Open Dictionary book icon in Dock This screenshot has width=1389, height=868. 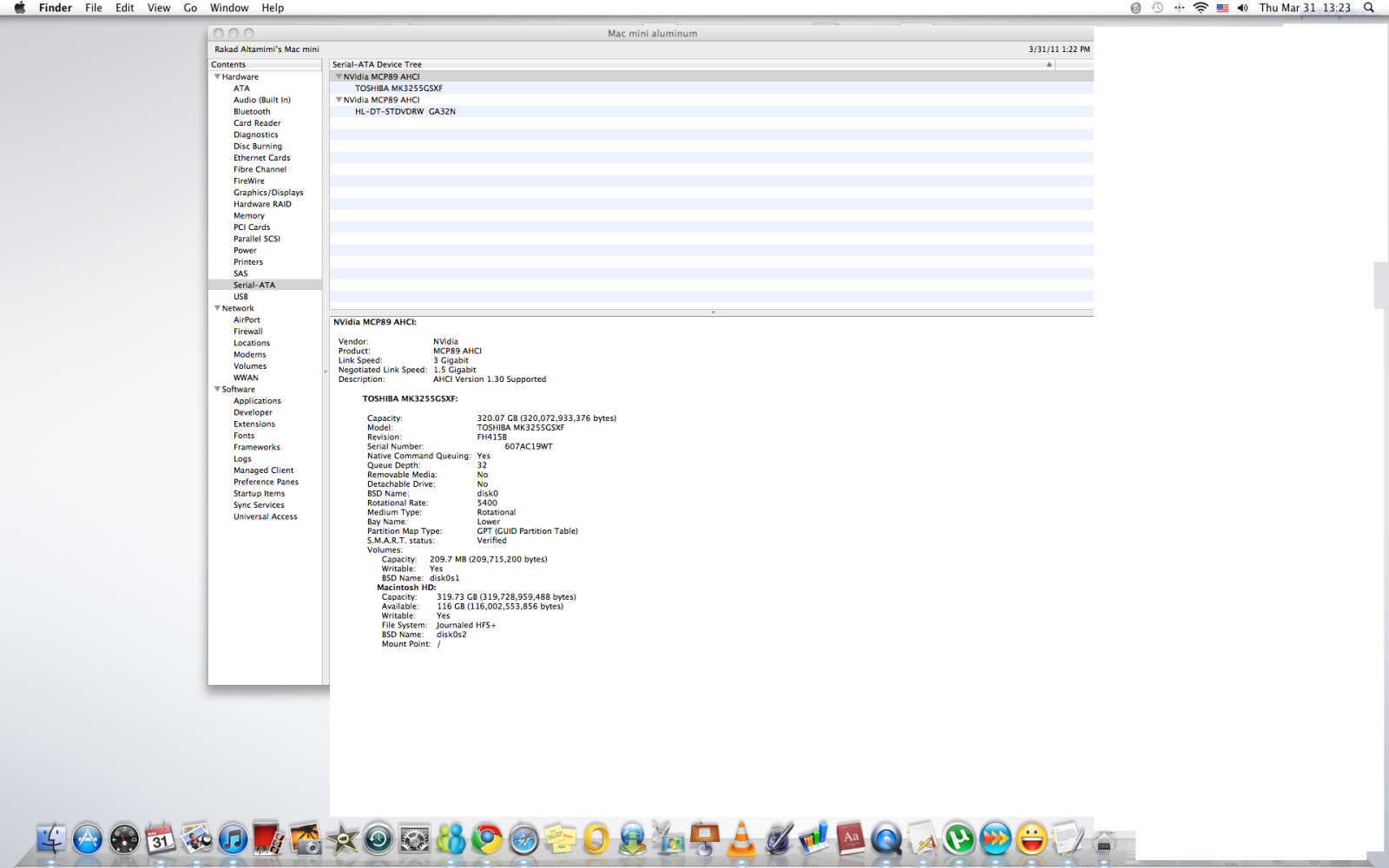pos(851,839)
